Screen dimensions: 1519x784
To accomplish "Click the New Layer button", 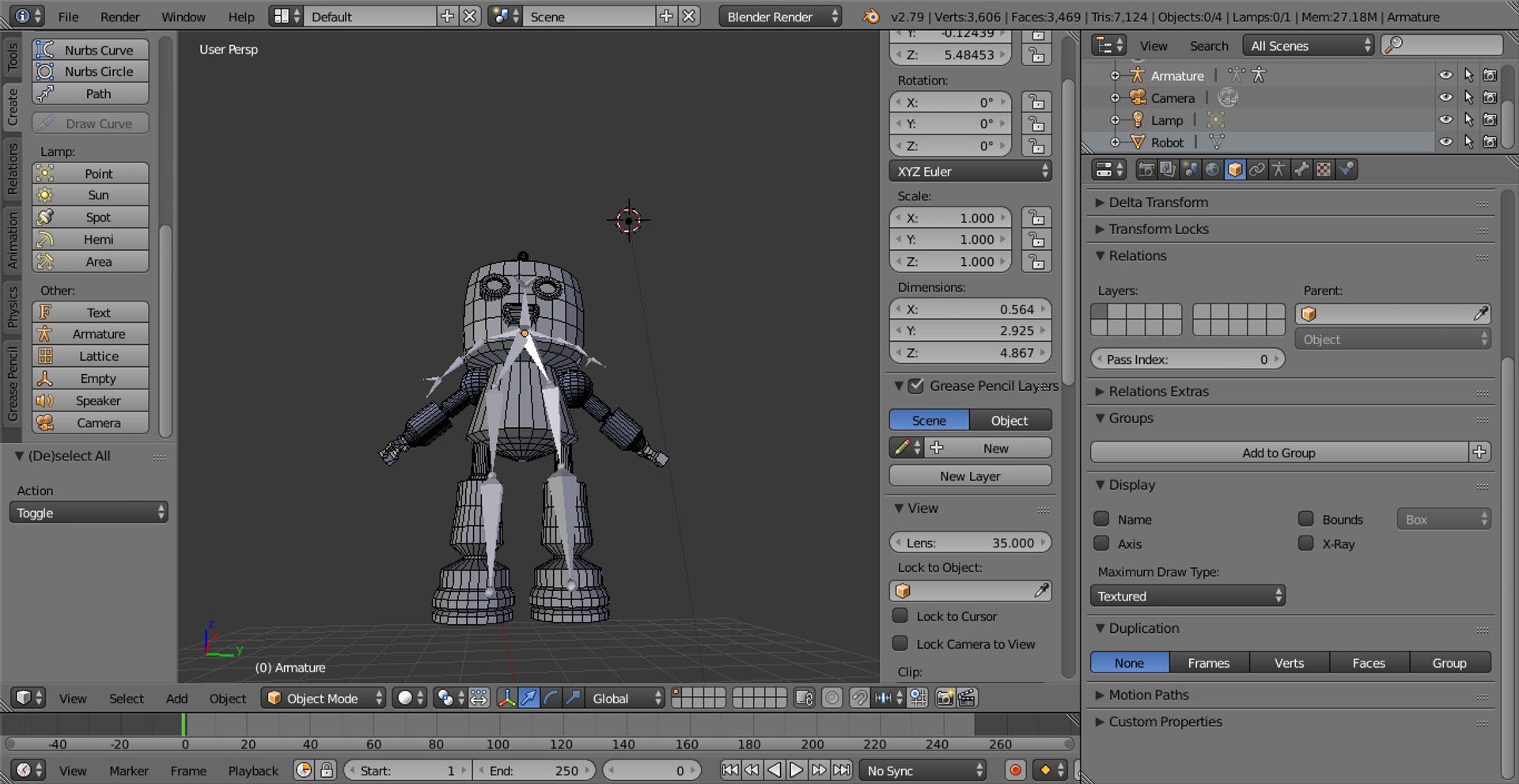I will tap(971, 475).
